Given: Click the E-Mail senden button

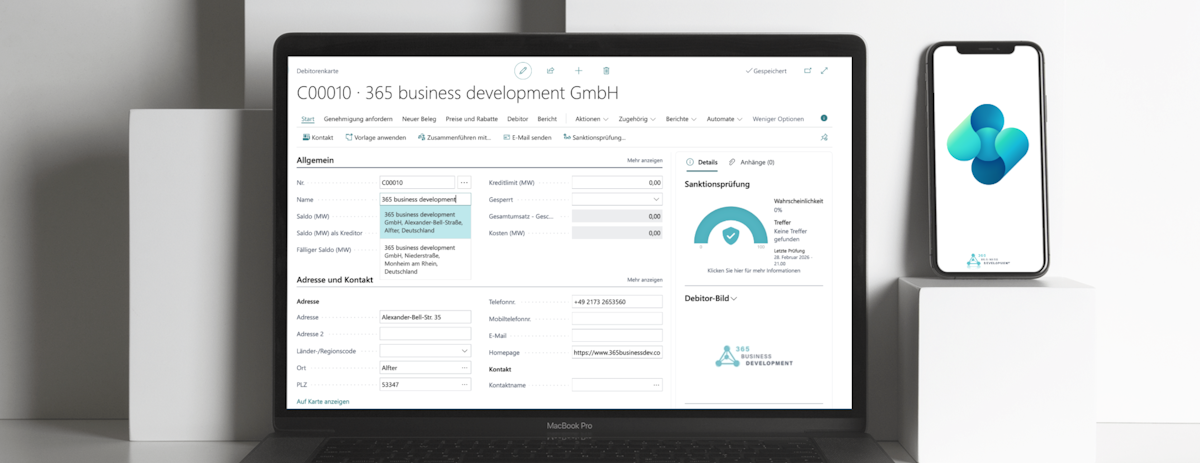Looking at the screenshot, I should [527, 137].
